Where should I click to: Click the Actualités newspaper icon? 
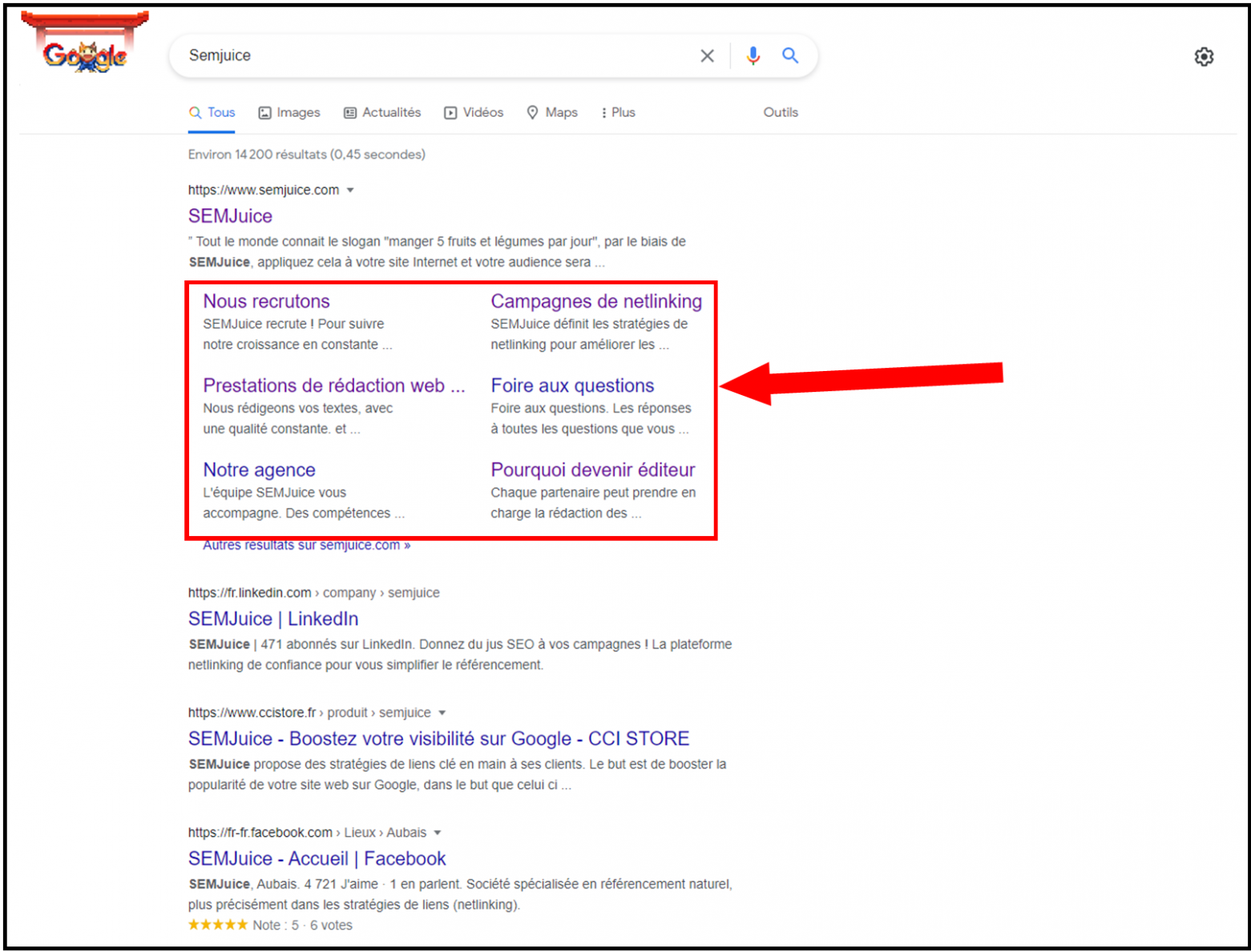(x=350, y=113)
